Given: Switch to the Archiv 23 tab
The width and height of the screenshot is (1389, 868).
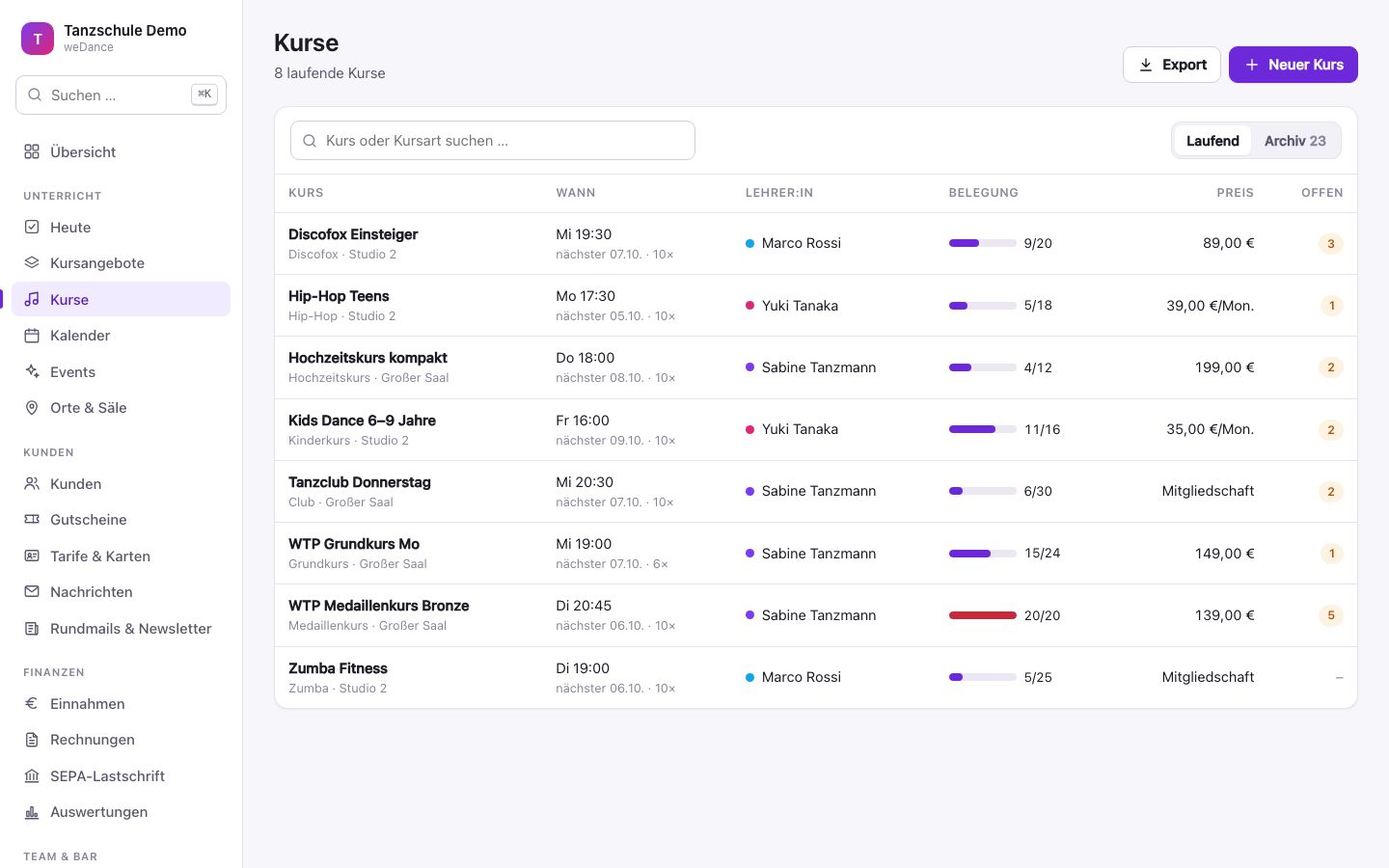Looking at the screenshot, I should click(x=1294, y=141).
